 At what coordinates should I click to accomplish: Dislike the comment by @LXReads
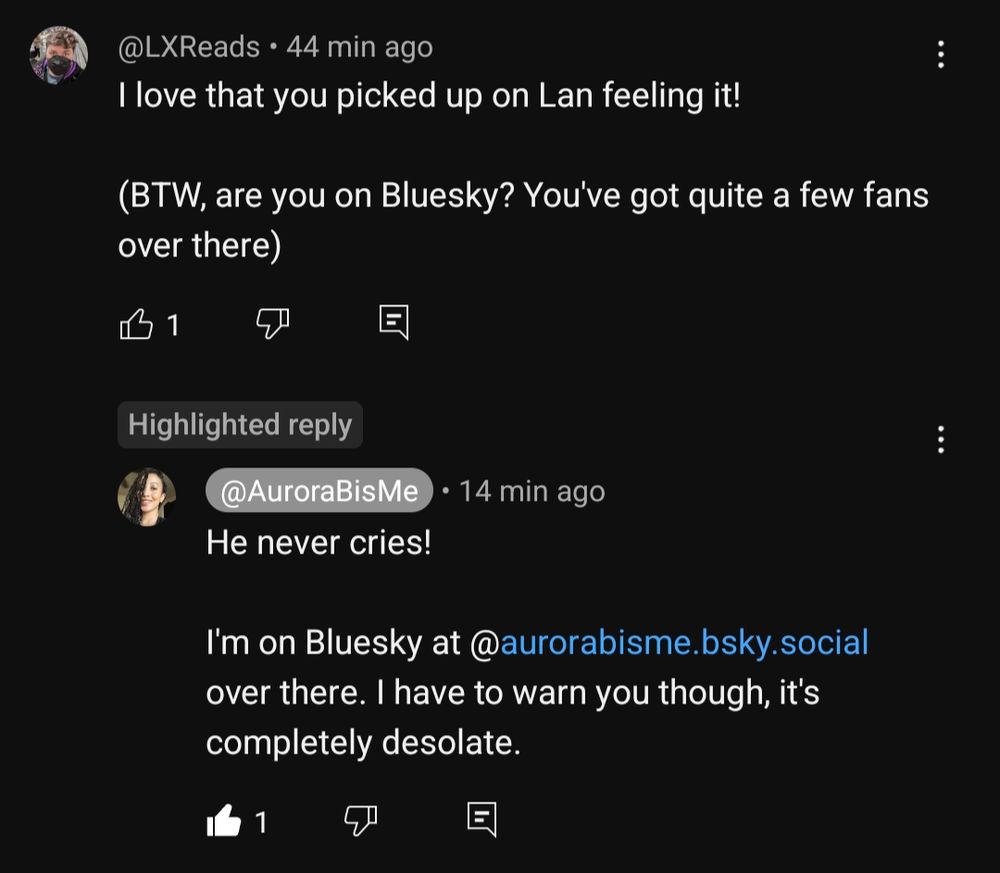pos(270,322)
